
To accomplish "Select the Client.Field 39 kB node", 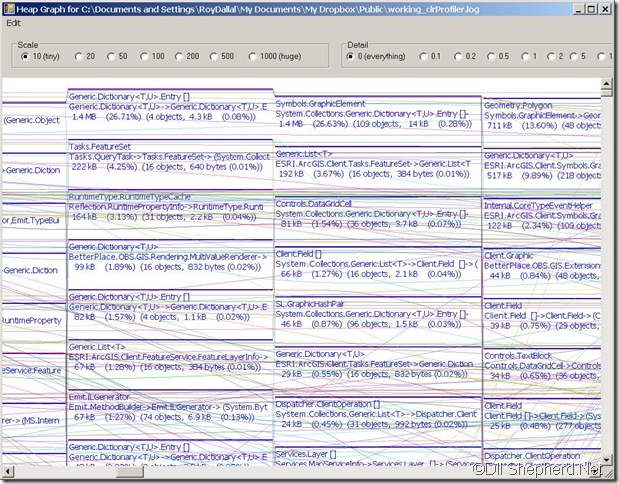I will pyautogui.click(x=542, y=323).
